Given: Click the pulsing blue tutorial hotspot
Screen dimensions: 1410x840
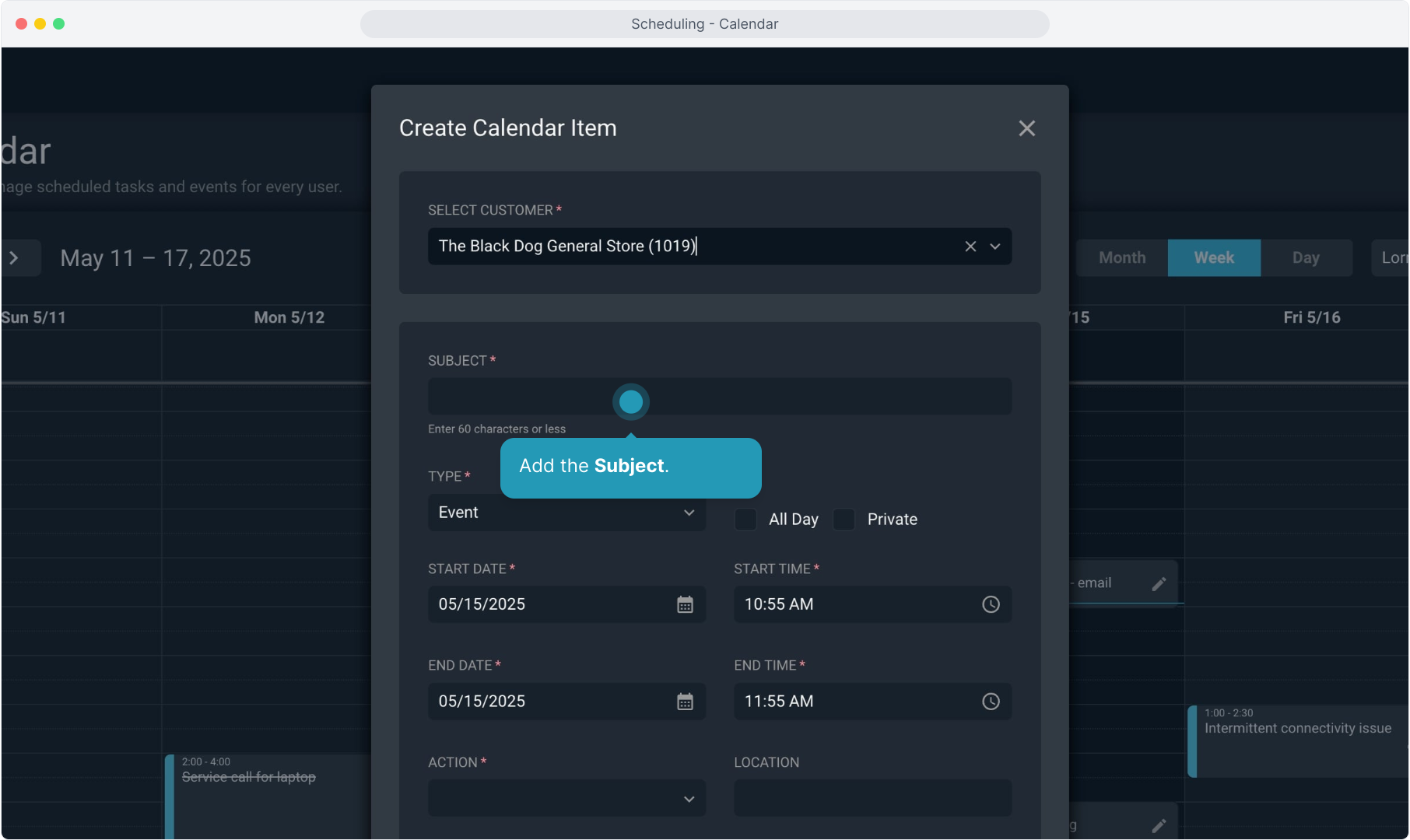Looking at the screenshot, I should (630, 402).
